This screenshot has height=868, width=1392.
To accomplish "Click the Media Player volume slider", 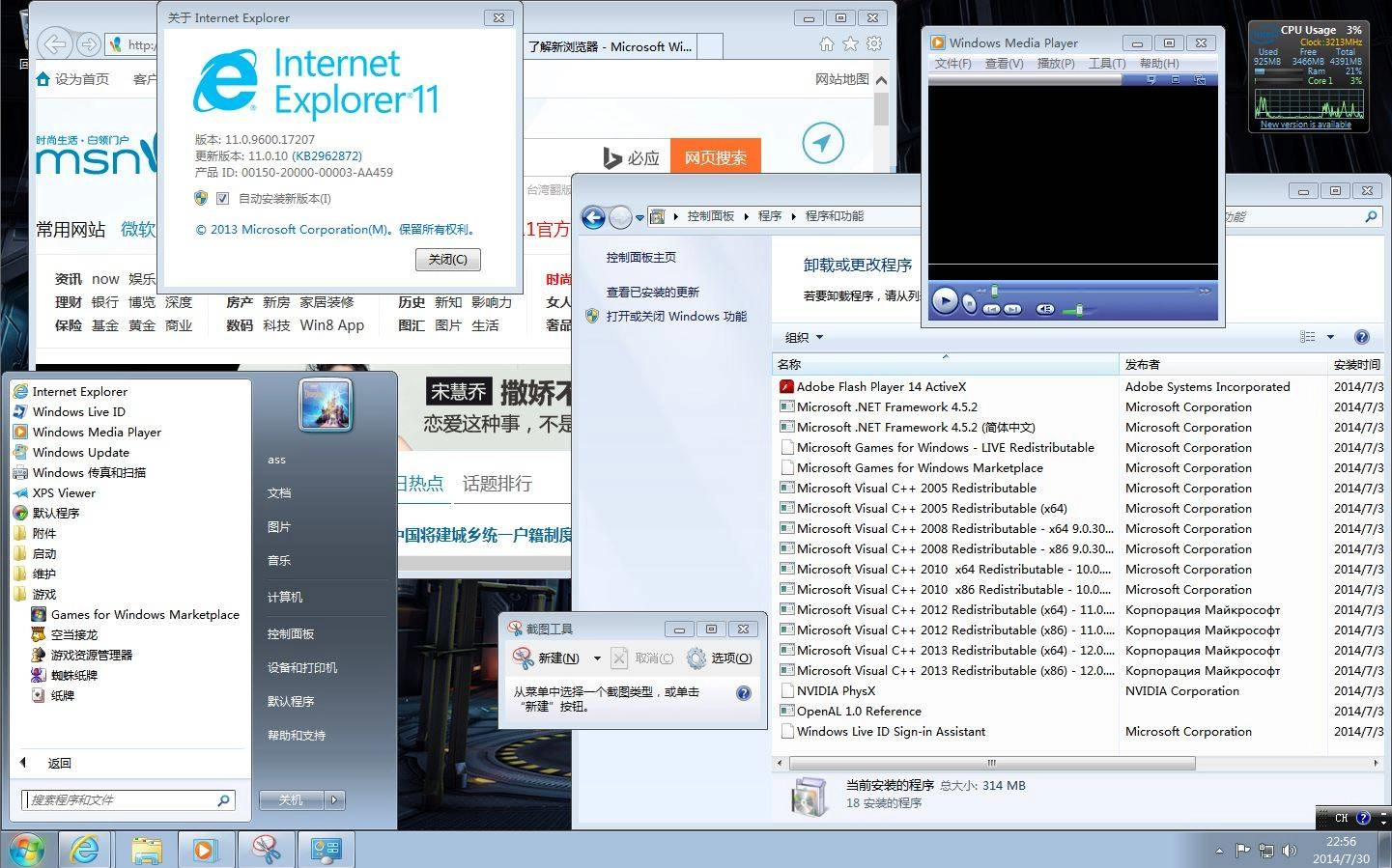I will pyautogui.click(x=1079, y=311).
